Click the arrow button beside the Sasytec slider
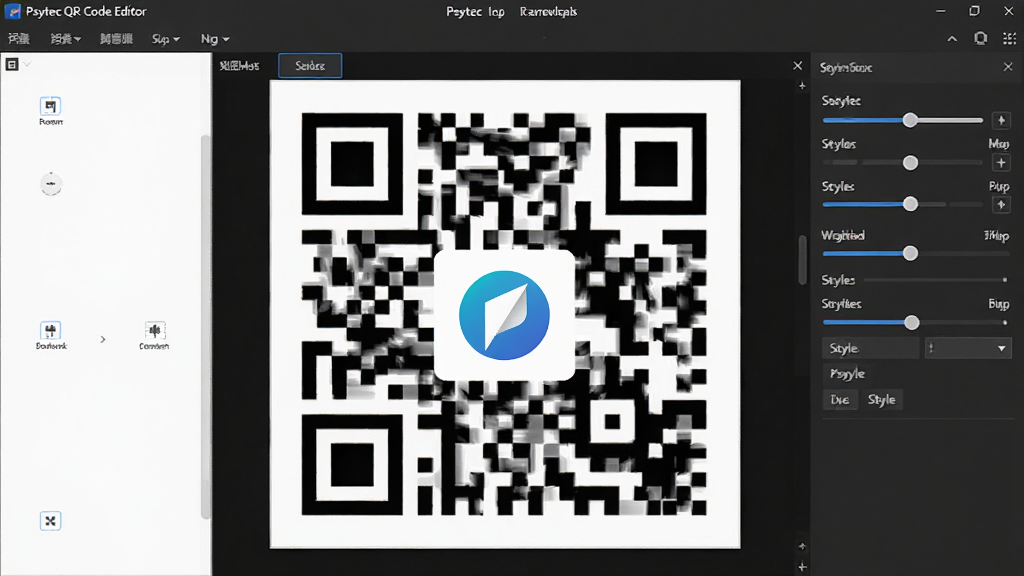 click(x=1000, y=120)
